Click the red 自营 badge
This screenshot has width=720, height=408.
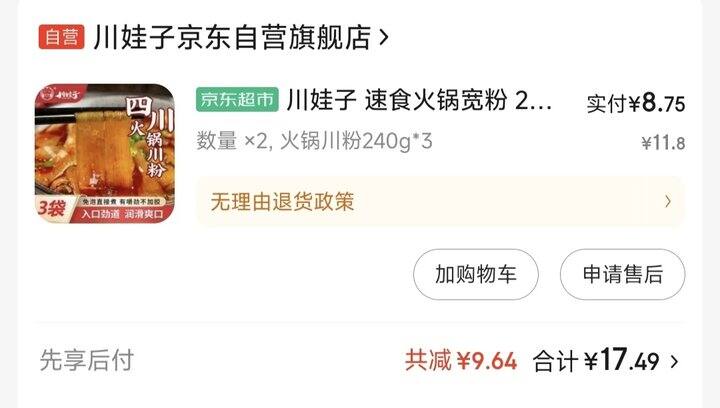tap(62, 37)
